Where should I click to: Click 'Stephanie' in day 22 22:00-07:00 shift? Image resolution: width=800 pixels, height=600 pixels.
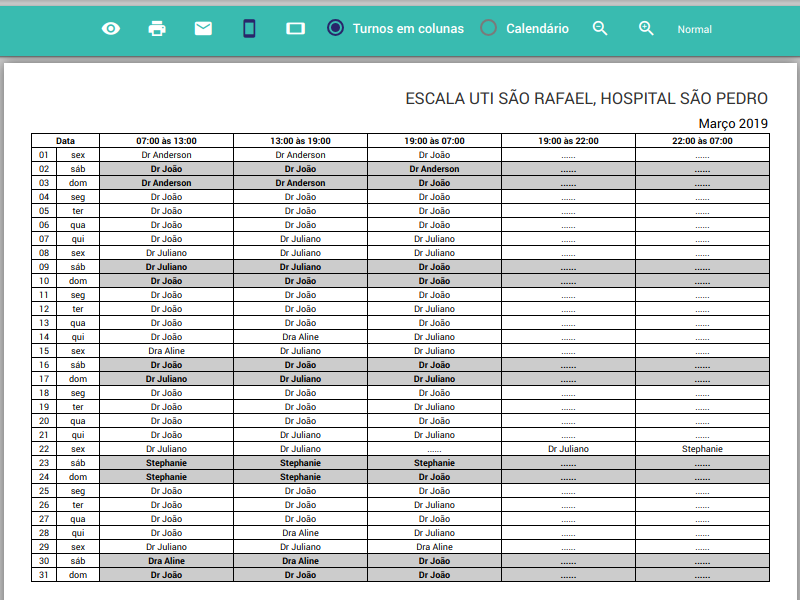coord(702,449)
